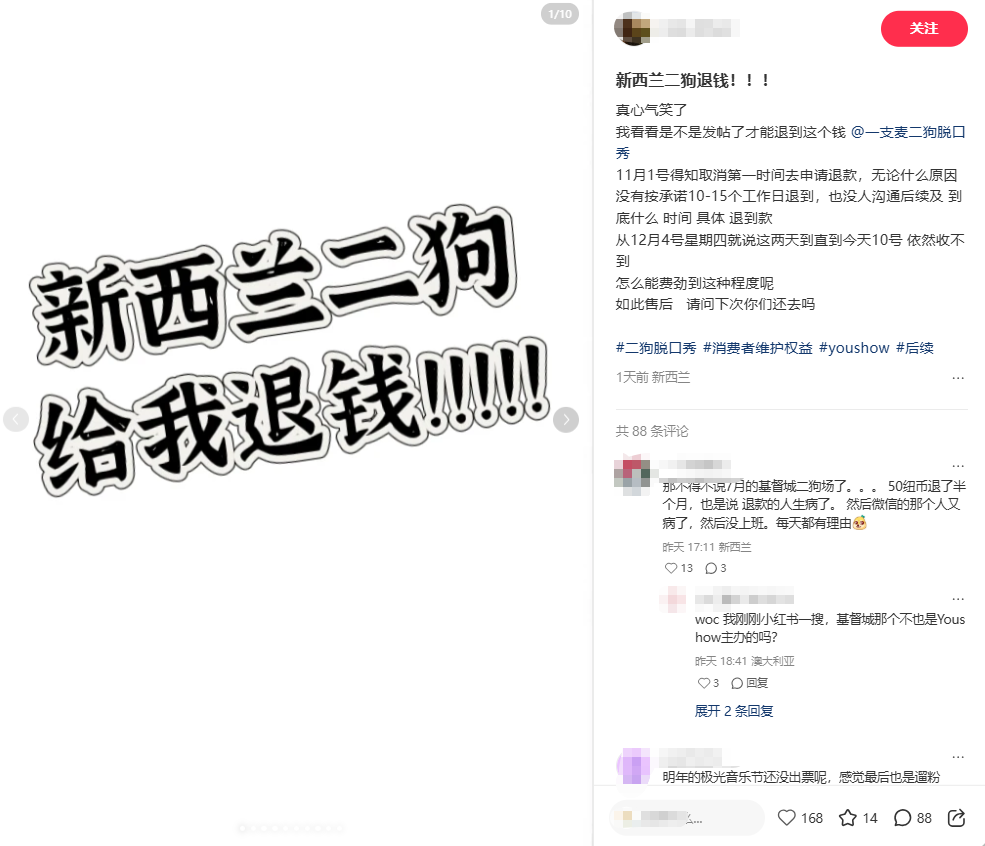Open the post author's avatar profile

coord(632,28)
